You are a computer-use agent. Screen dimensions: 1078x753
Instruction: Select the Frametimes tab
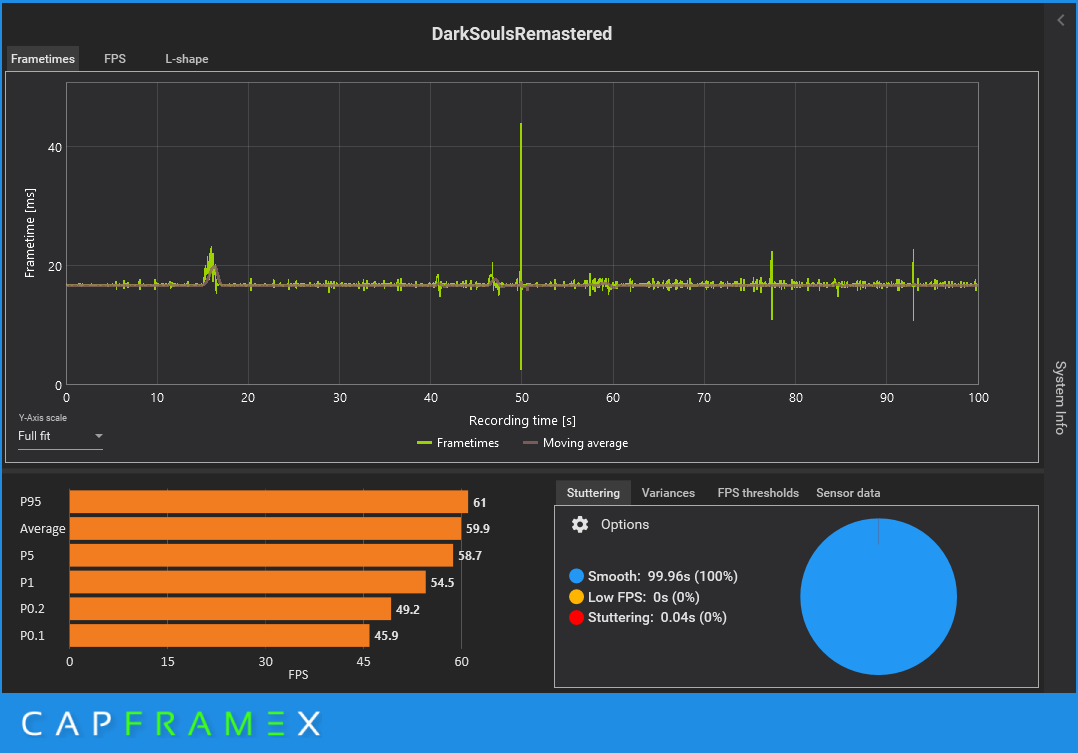click(x=43, y=58)
